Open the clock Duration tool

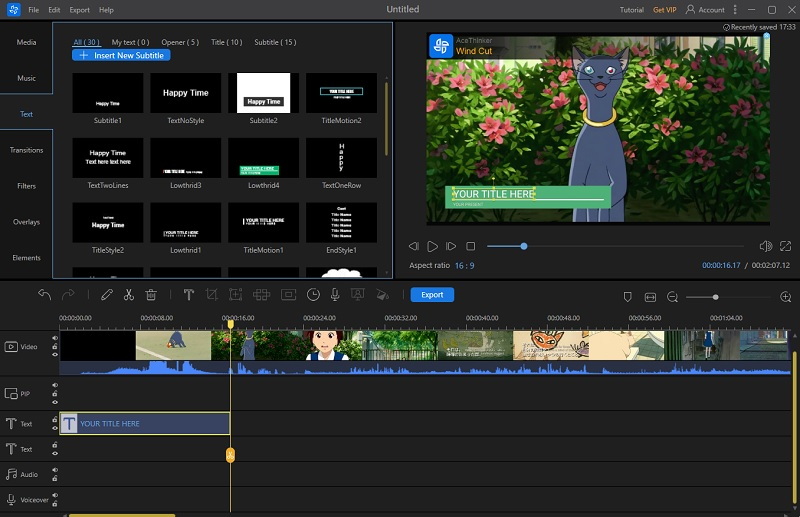pyautogui.click(x=313, y=294)
